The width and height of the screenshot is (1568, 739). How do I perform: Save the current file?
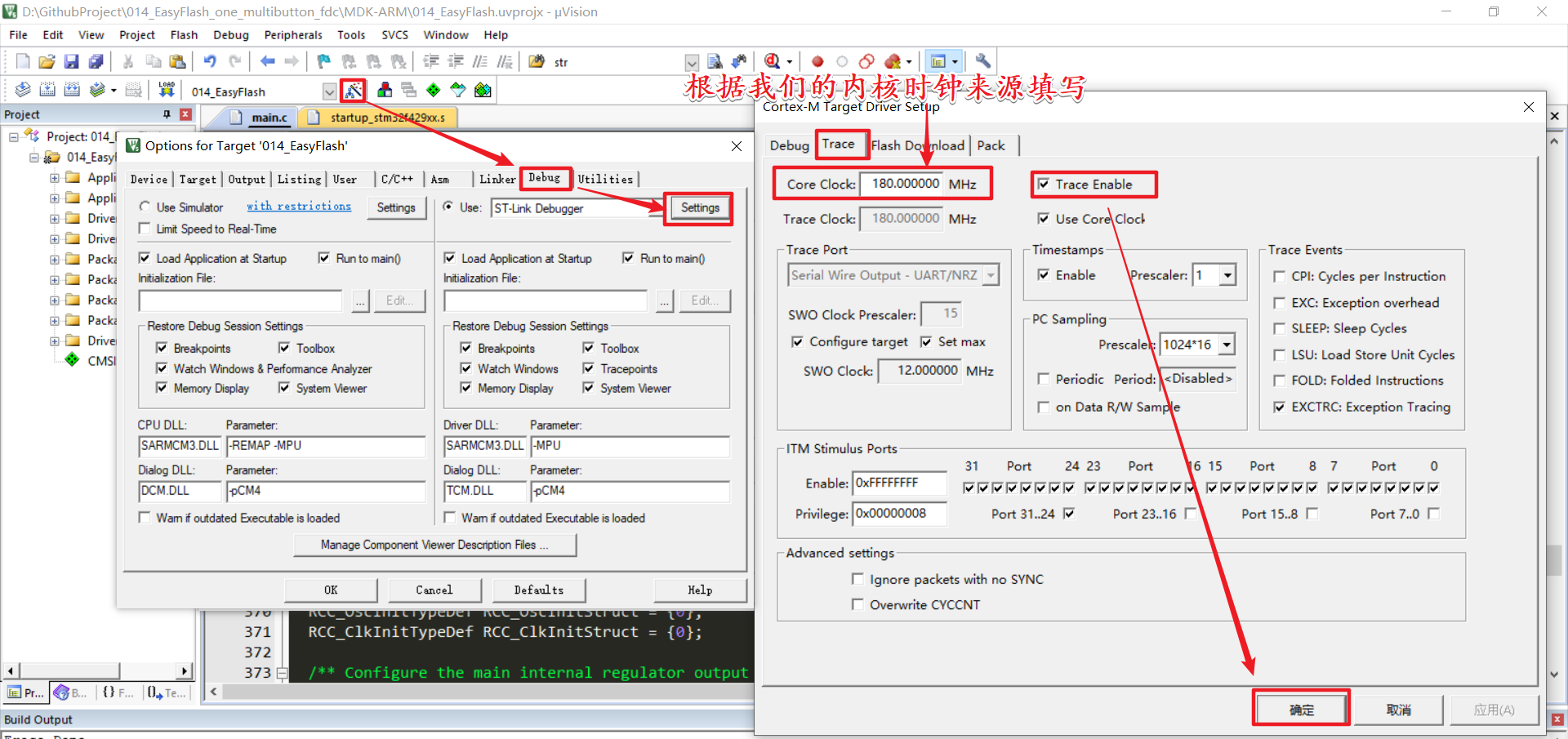72,61
